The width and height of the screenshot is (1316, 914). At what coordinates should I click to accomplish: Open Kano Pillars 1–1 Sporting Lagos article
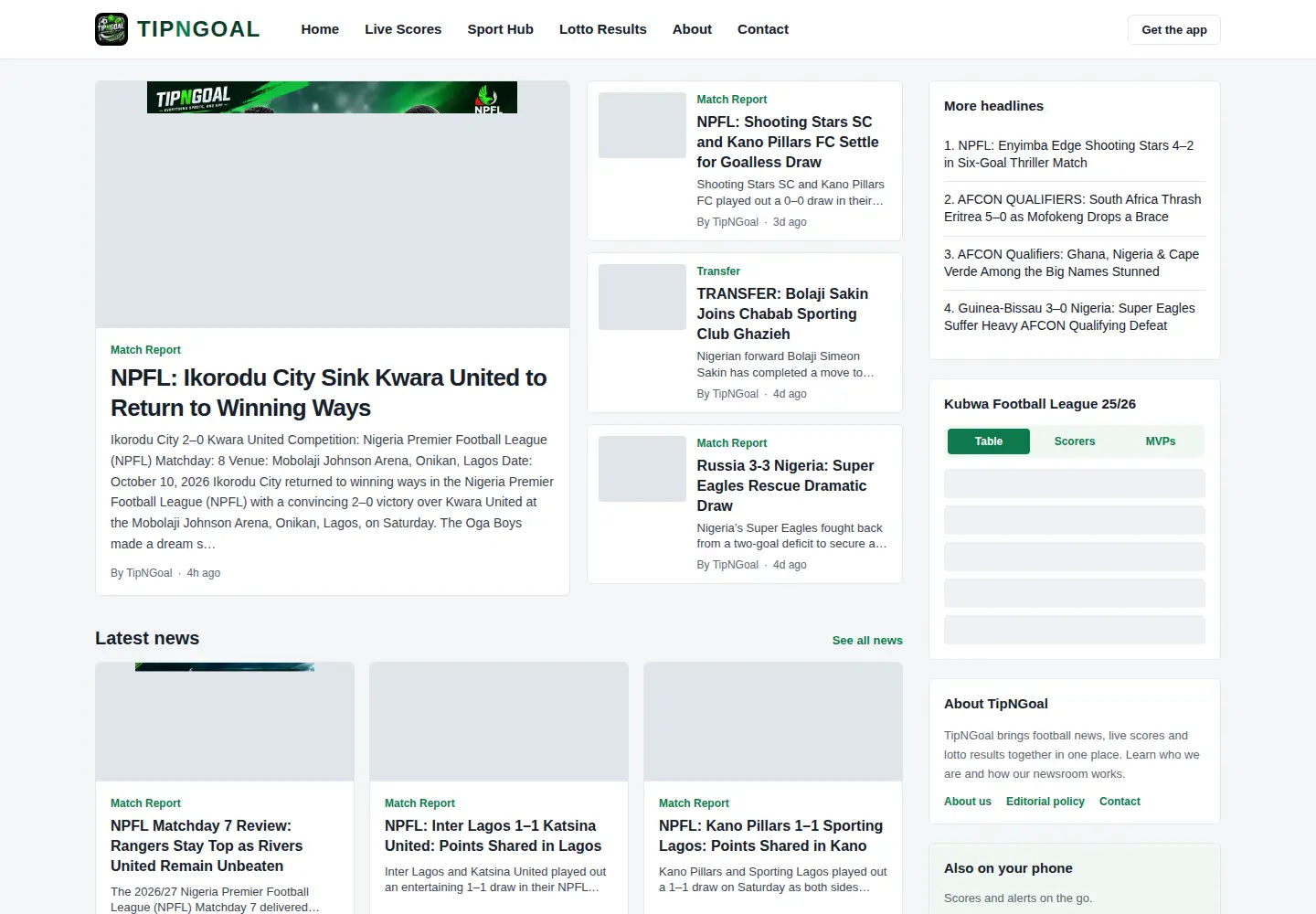(770, 835)
